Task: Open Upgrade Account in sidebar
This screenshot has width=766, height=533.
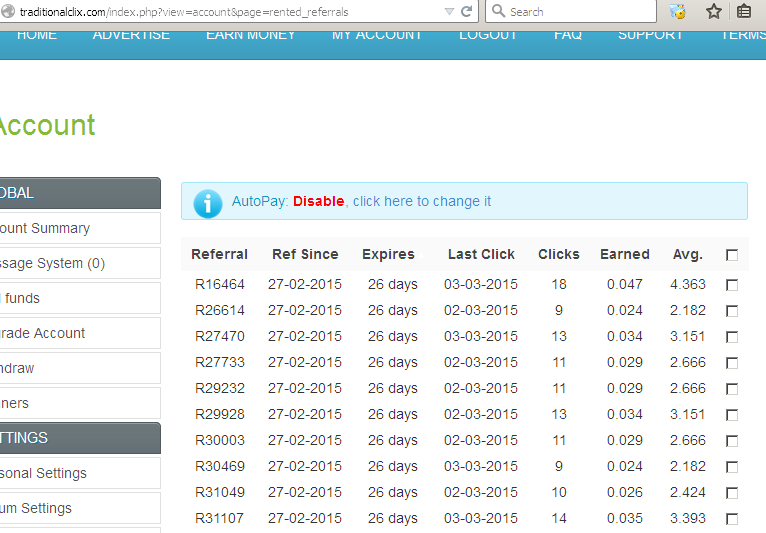Action: pyautogui.click(x=80, y=333)
